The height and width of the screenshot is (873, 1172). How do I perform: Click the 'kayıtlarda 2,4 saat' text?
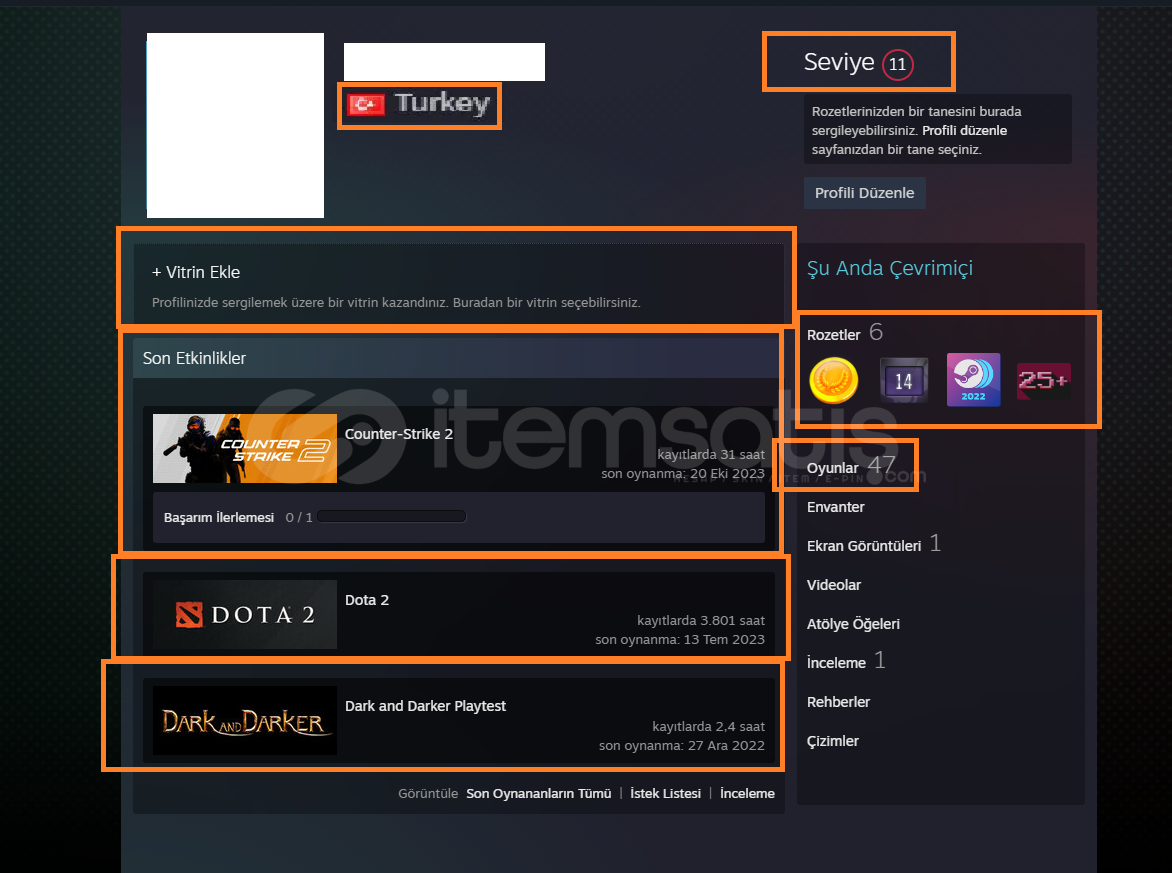point(708,727)
